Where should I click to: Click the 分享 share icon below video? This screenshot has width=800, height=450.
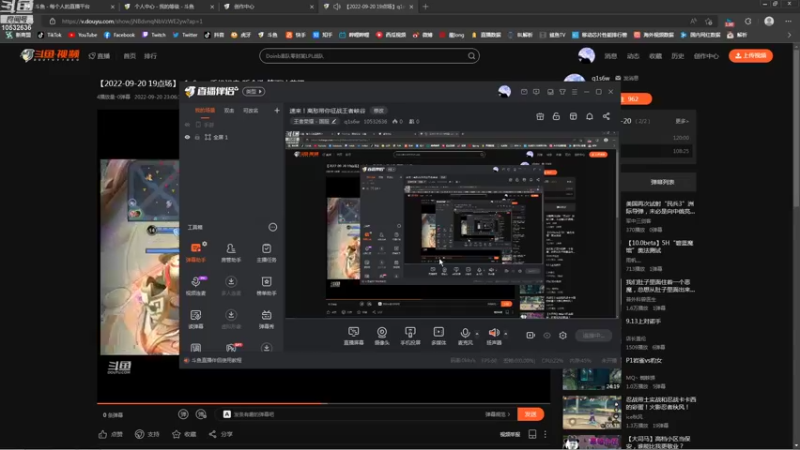point(212,434)
